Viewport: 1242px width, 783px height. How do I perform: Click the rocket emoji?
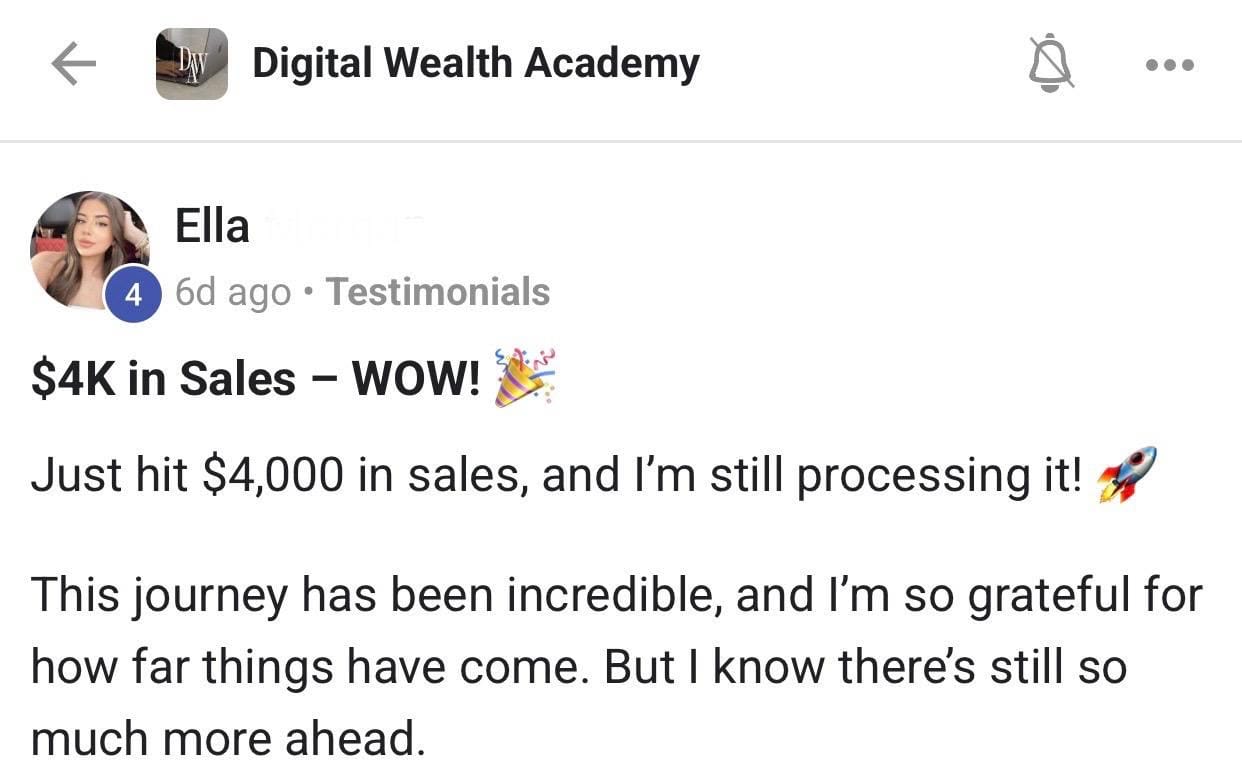point(1127,474)
